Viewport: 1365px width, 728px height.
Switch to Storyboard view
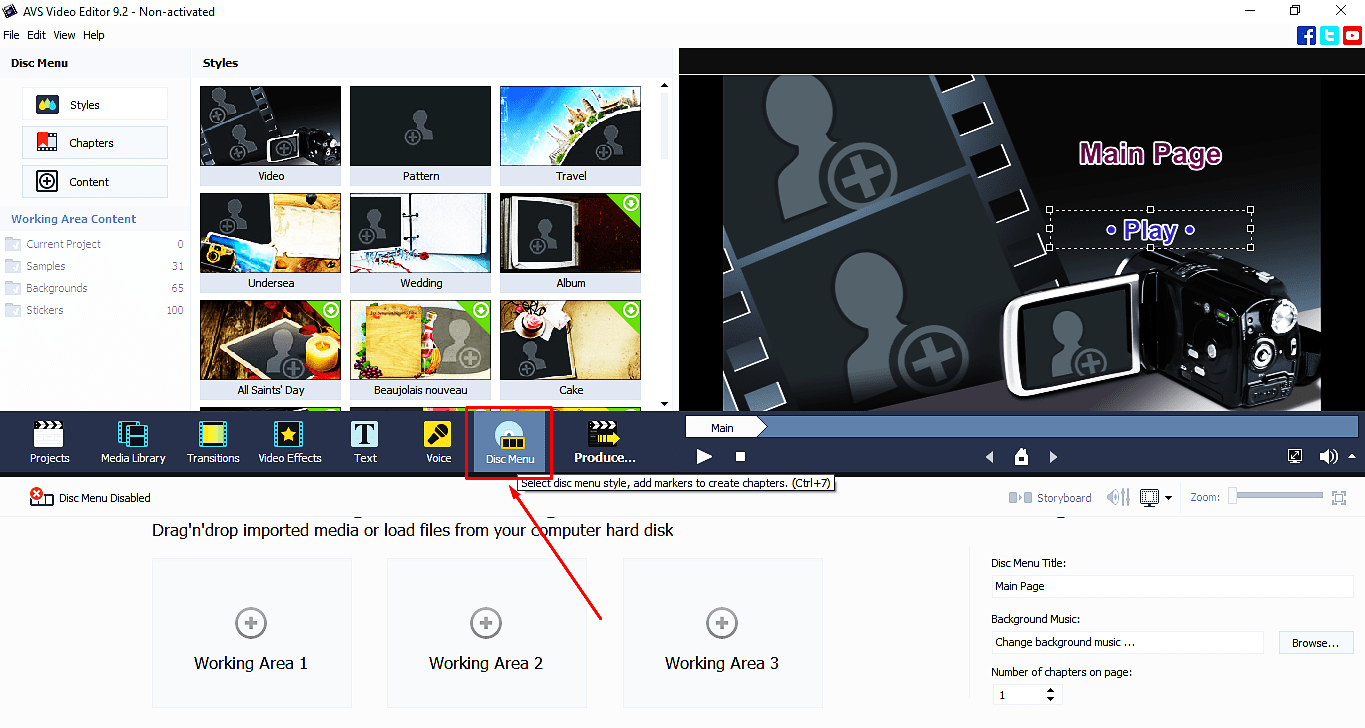1051,497
